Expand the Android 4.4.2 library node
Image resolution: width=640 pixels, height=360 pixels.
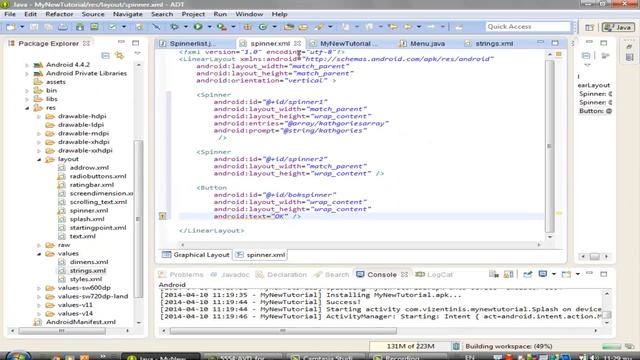click(27, 65)
